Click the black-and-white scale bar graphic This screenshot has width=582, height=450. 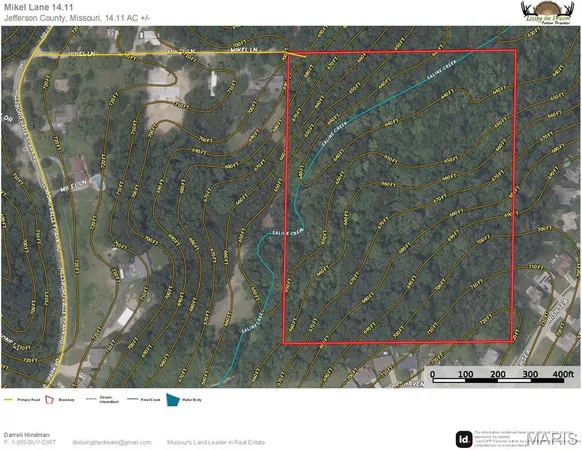pos(498,381)
